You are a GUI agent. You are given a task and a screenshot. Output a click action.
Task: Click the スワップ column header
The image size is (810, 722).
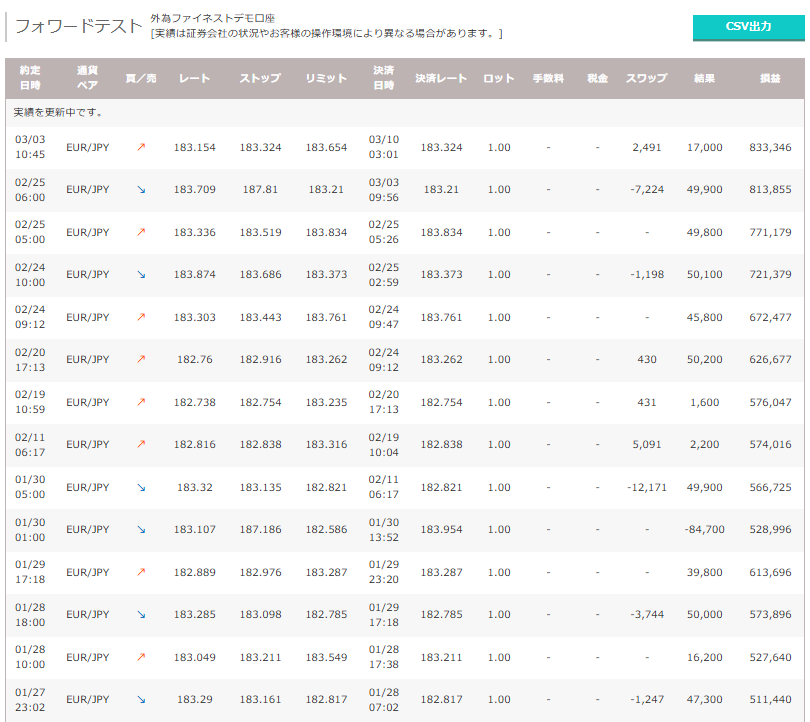(646, 78)
